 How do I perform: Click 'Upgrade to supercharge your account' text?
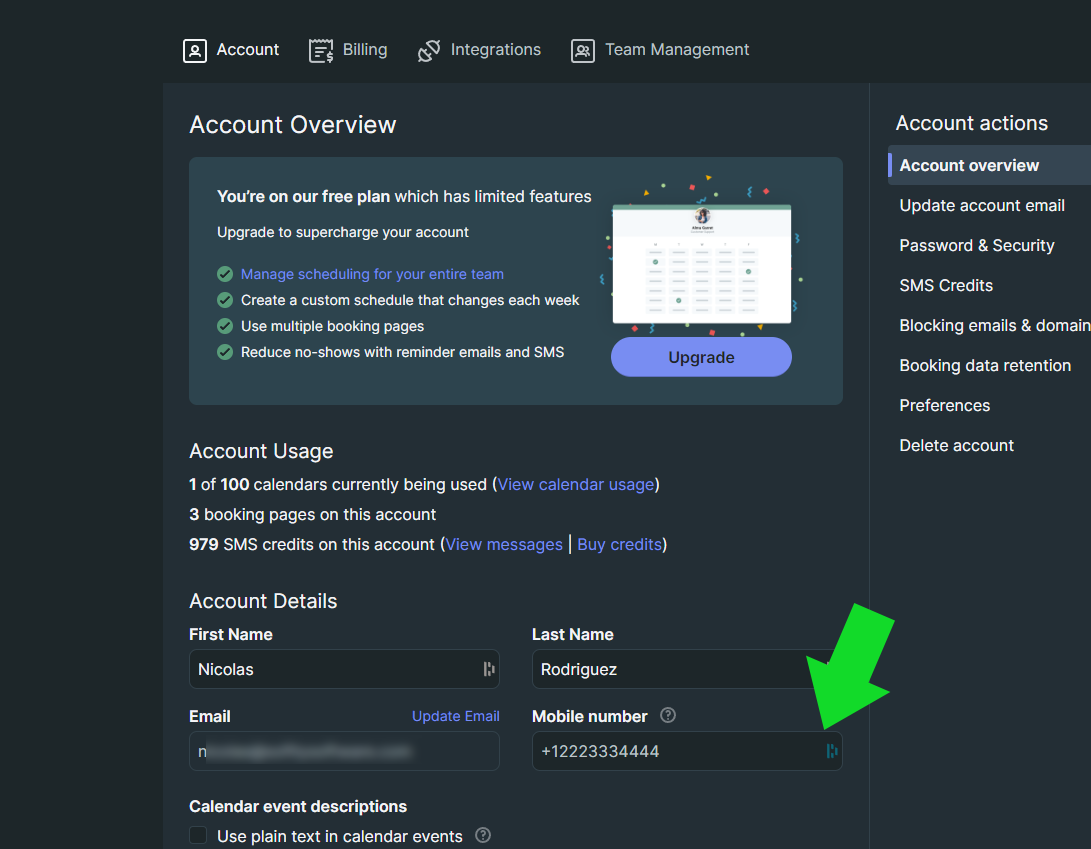pyautogui.click(x=342, y=232)
